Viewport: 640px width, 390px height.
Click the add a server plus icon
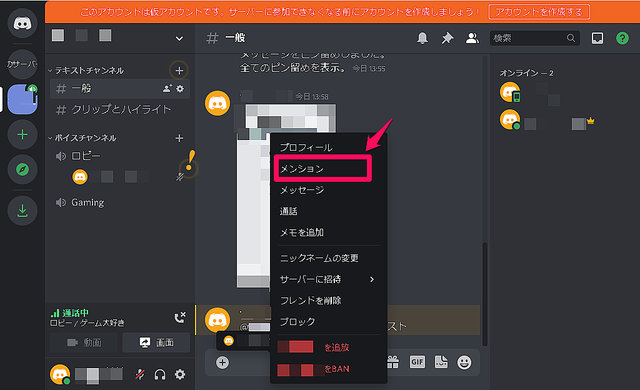[x=22, y=135]
